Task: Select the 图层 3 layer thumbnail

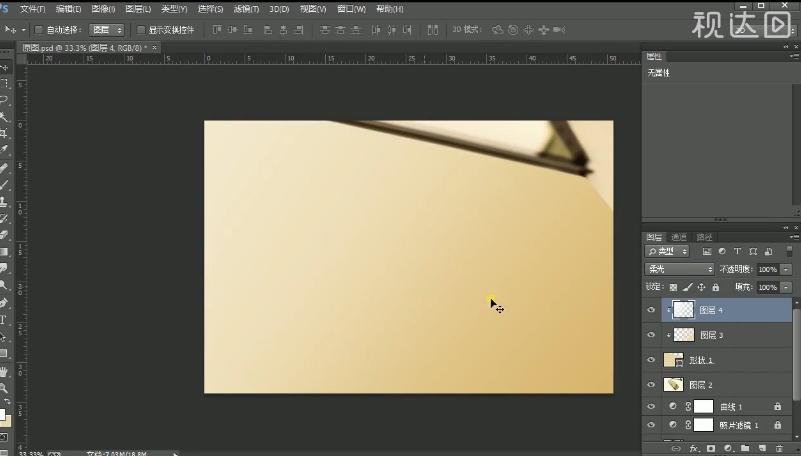Action: pyautogui.click(x=684, y=335)
